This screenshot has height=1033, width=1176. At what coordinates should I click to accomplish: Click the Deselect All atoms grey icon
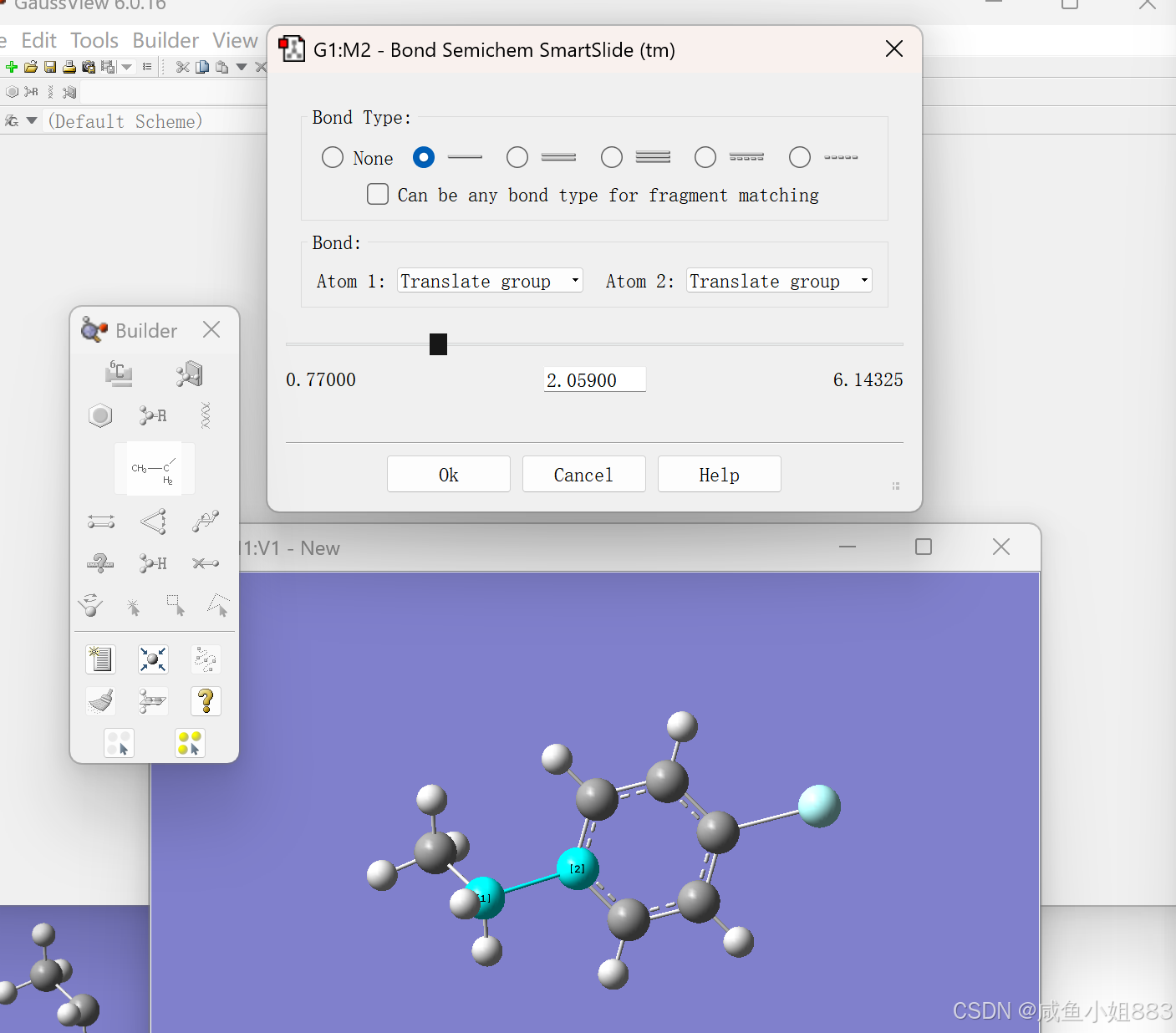[x=119, y=743]
